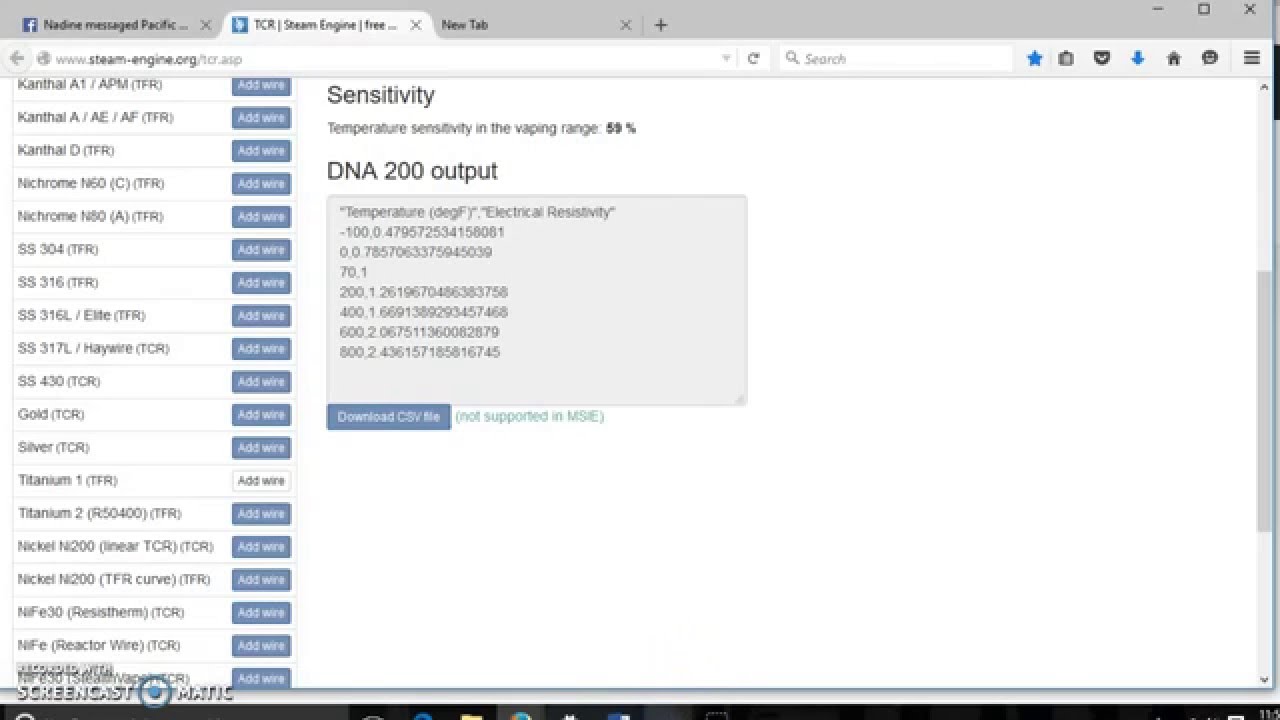This screenshot has height=720, width=1280.
Task: Click the scrollbar down arrow
Action: [x=1264, y=680]
